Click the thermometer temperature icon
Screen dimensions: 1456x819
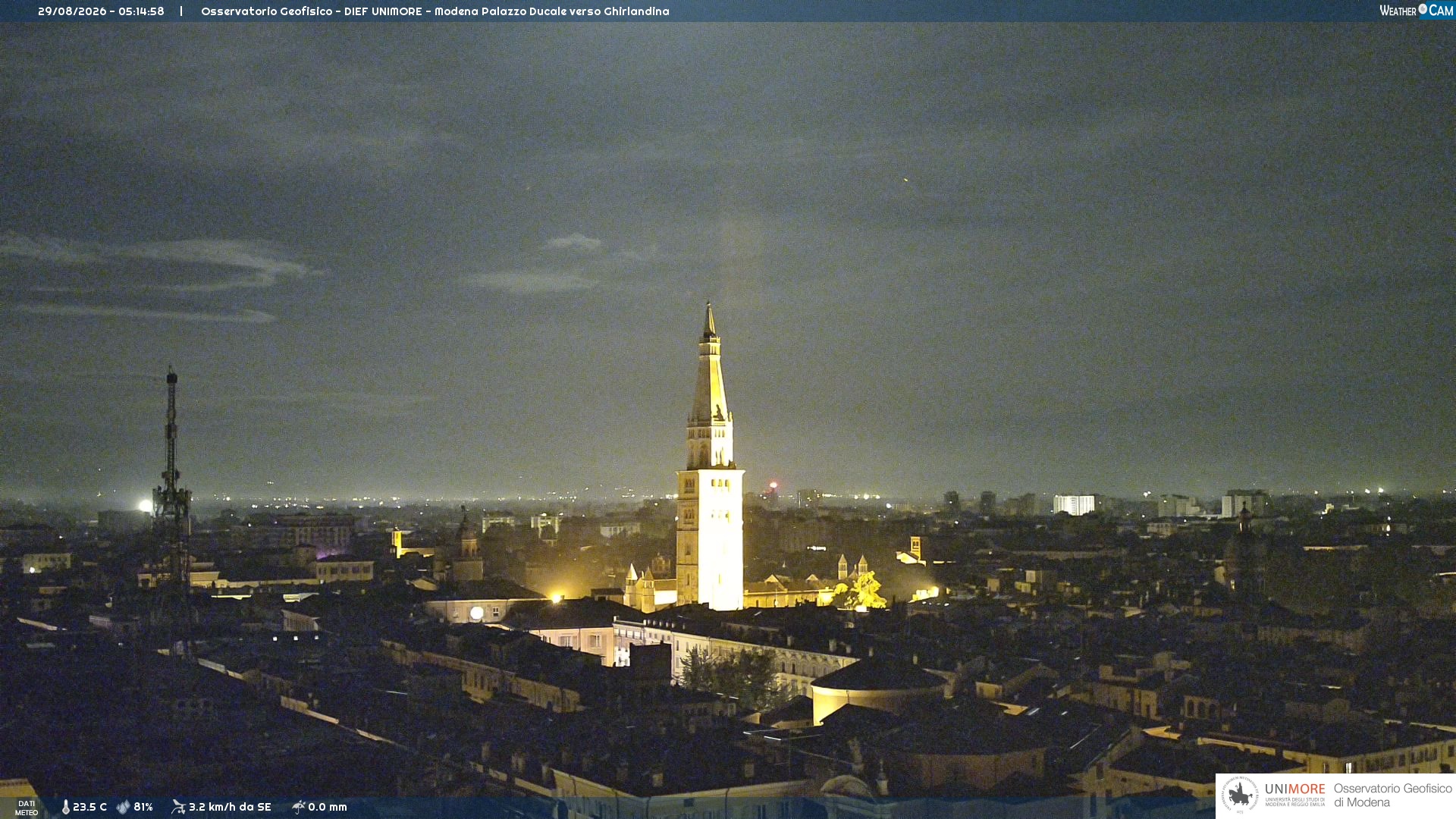(65, 807)
